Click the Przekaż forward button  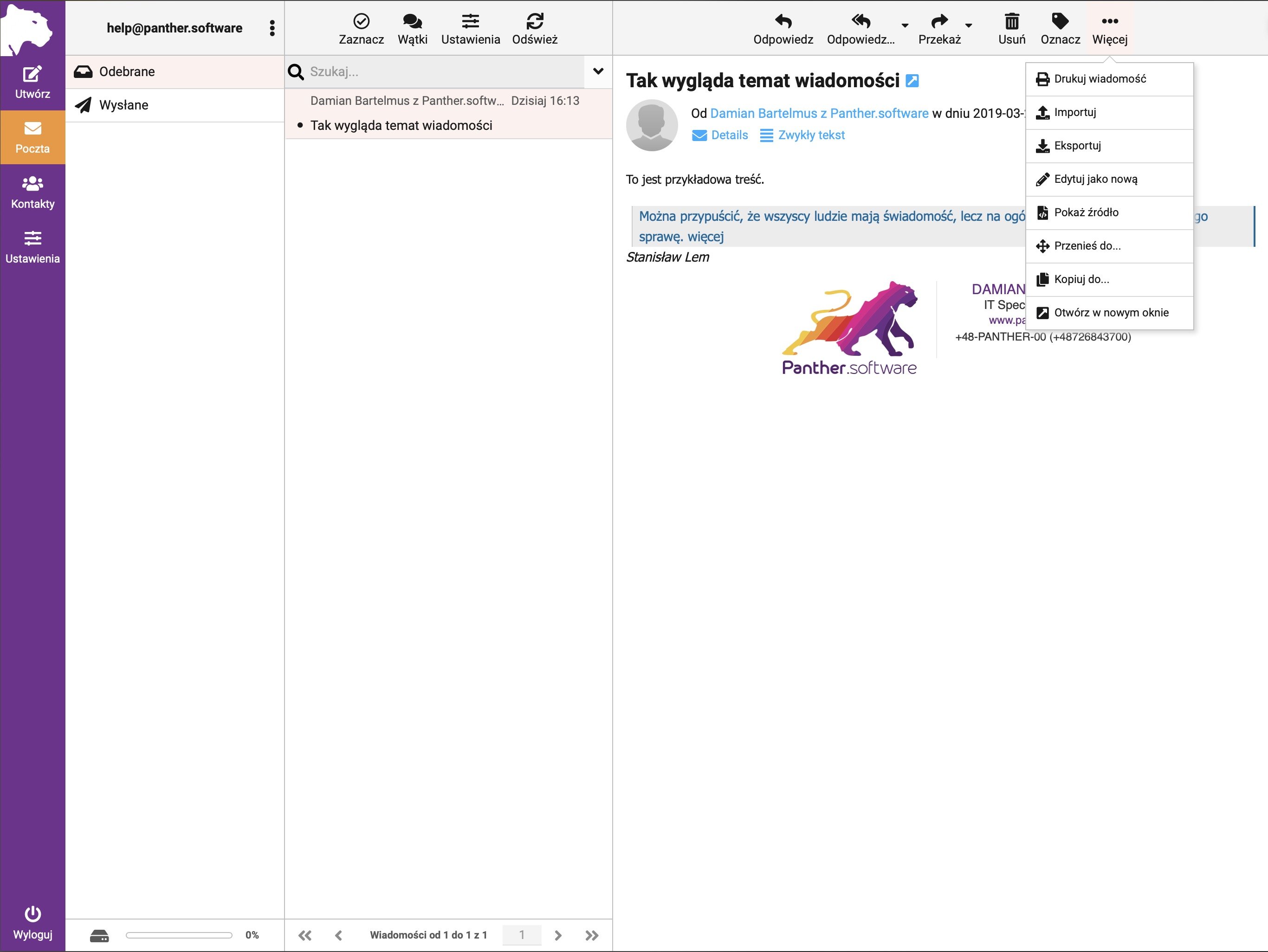939,29
